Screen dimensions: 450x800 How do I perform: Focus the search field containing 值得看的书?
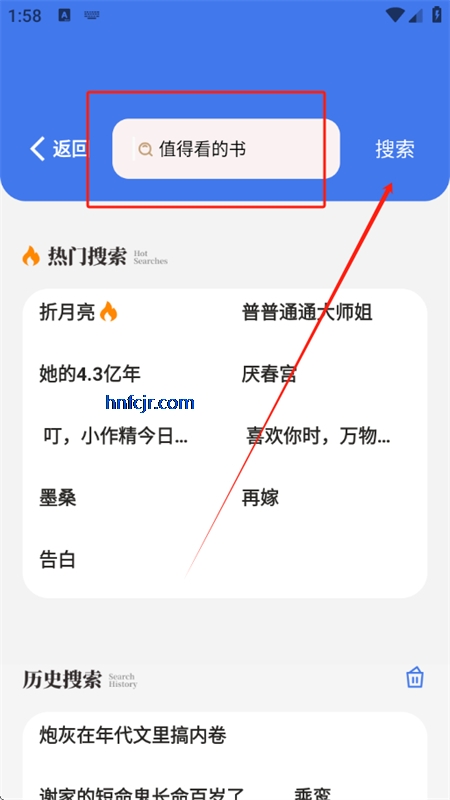coord(226,149)
